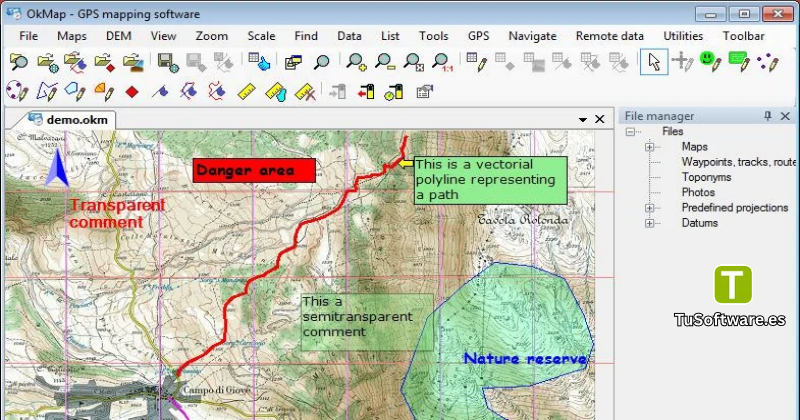Click the crosshair with pencil tool icon

click(x=682, y=62)
